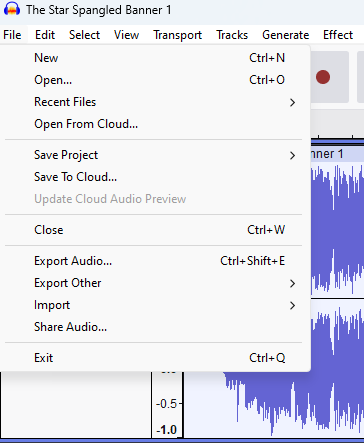Open the Effect menu
The height and width of the screenshot is (443, 364).
pos(338,35)
